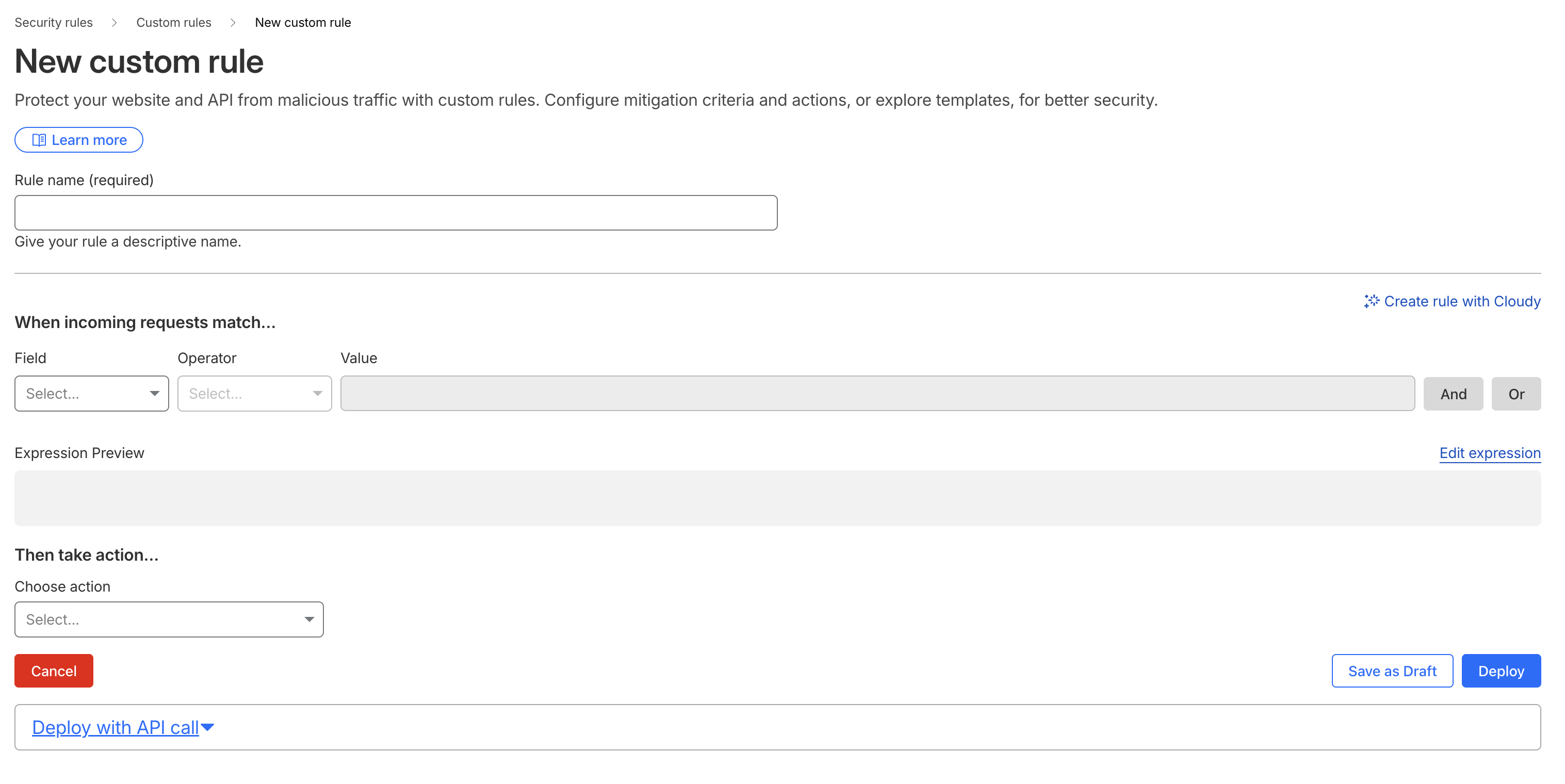This screenshot has height=784, width=1565.
Task: Cancel the new custom rule
Action: [x=54, y=671]
